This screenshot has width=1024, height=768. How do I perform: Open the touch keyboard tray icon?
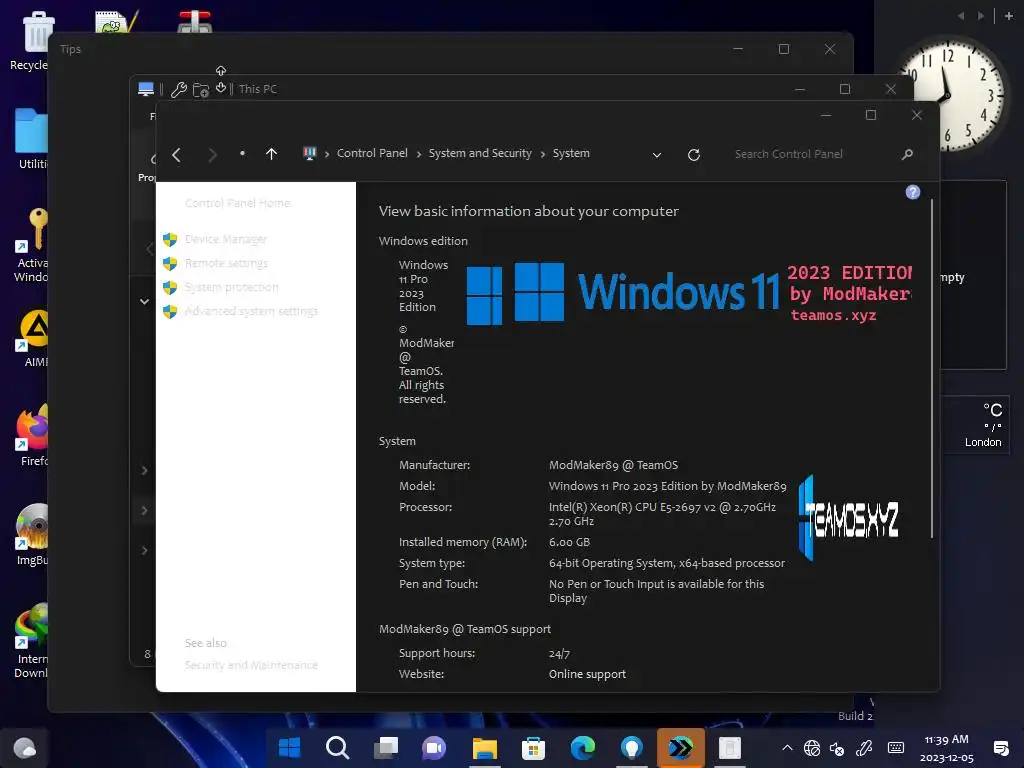point(896,748)
